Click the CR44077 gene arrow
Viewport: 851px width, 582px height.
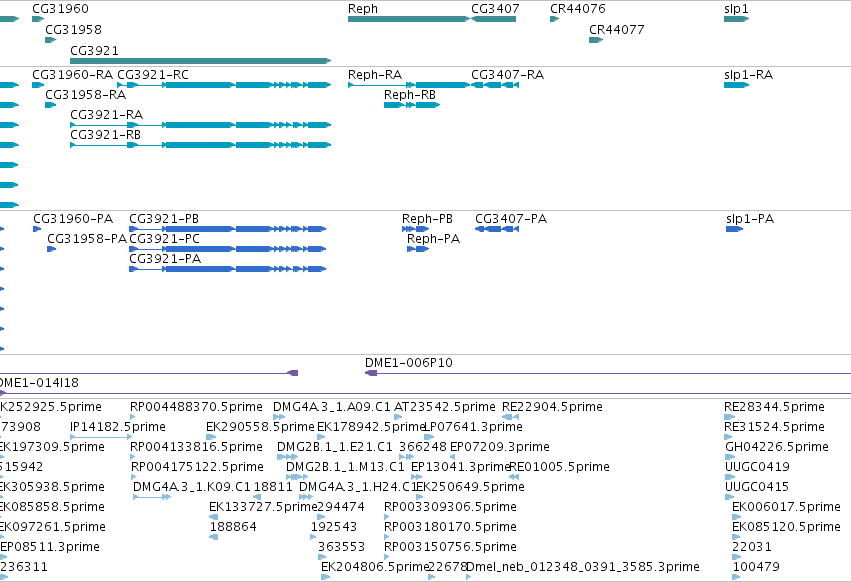595,40
